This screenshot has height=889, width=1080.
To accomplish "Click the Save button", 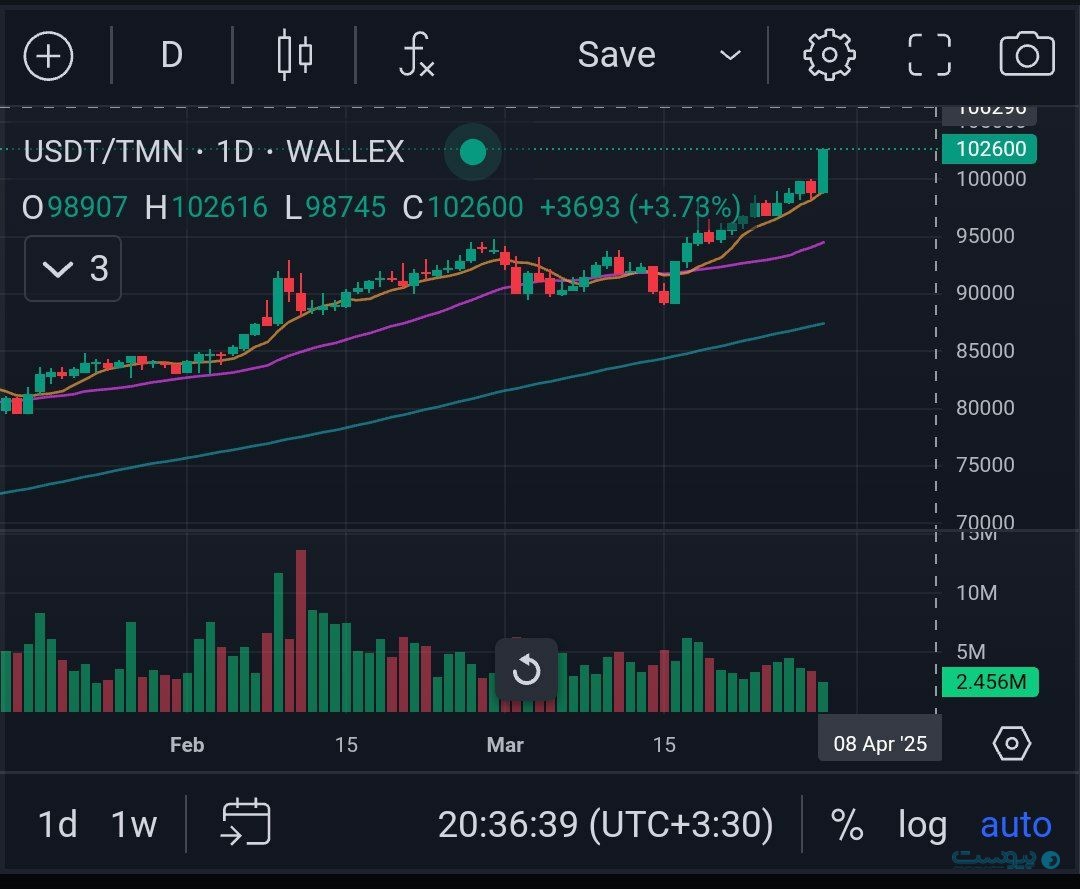I will tap(616, 54).
